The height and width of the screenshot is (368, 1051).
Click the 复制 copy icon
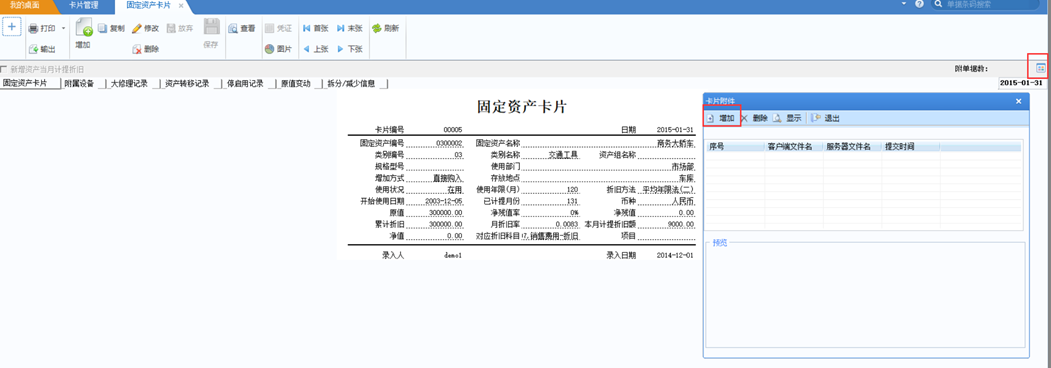click(103, 29)
